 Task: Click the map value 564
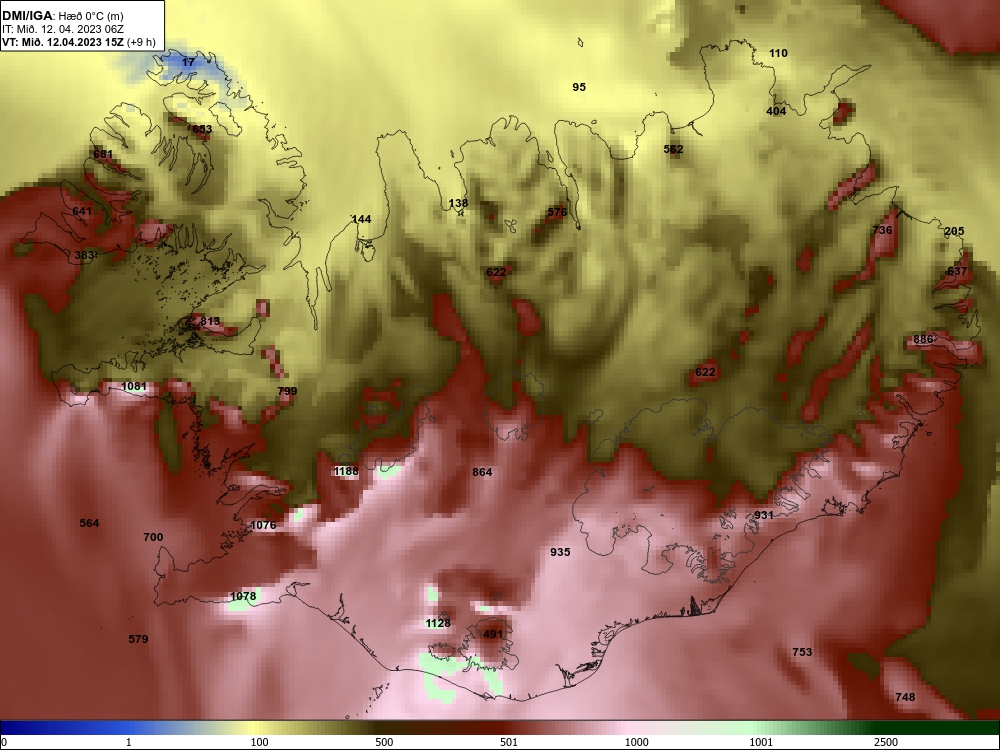(x=89, y=523)
